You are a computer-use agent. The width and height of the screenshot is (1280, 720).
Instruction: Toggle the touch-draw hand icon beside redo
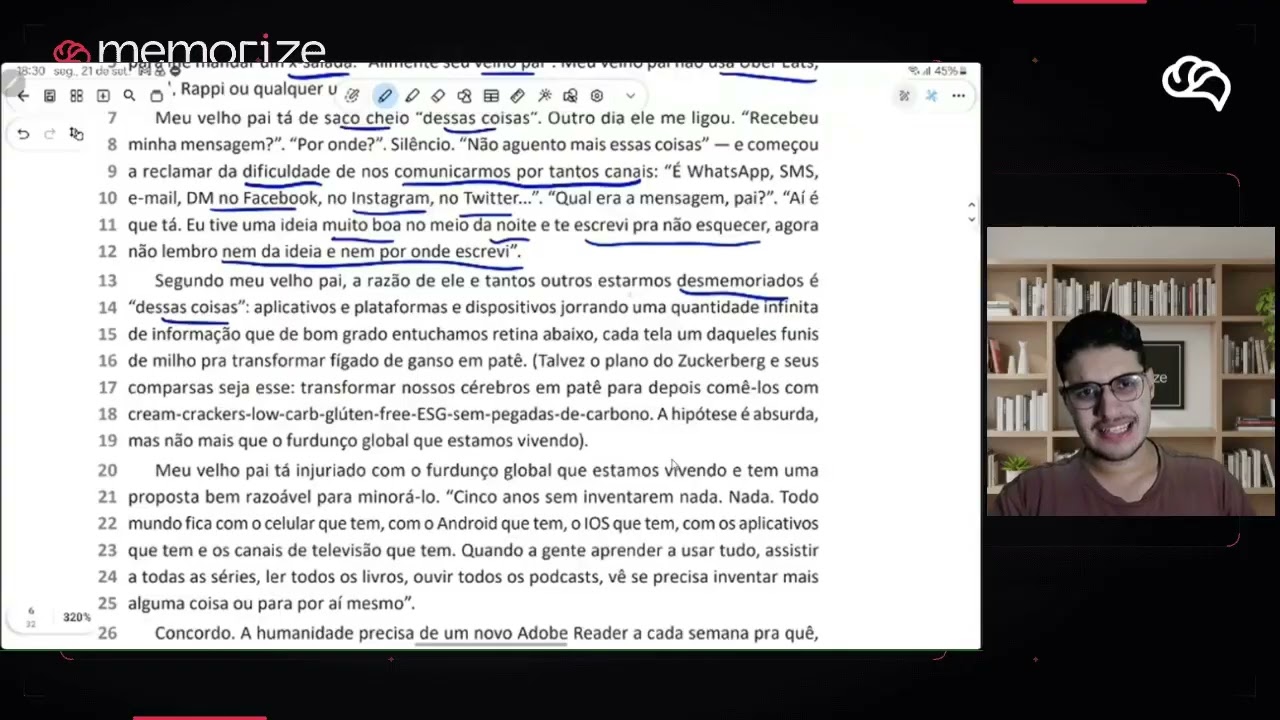[76, 134]
